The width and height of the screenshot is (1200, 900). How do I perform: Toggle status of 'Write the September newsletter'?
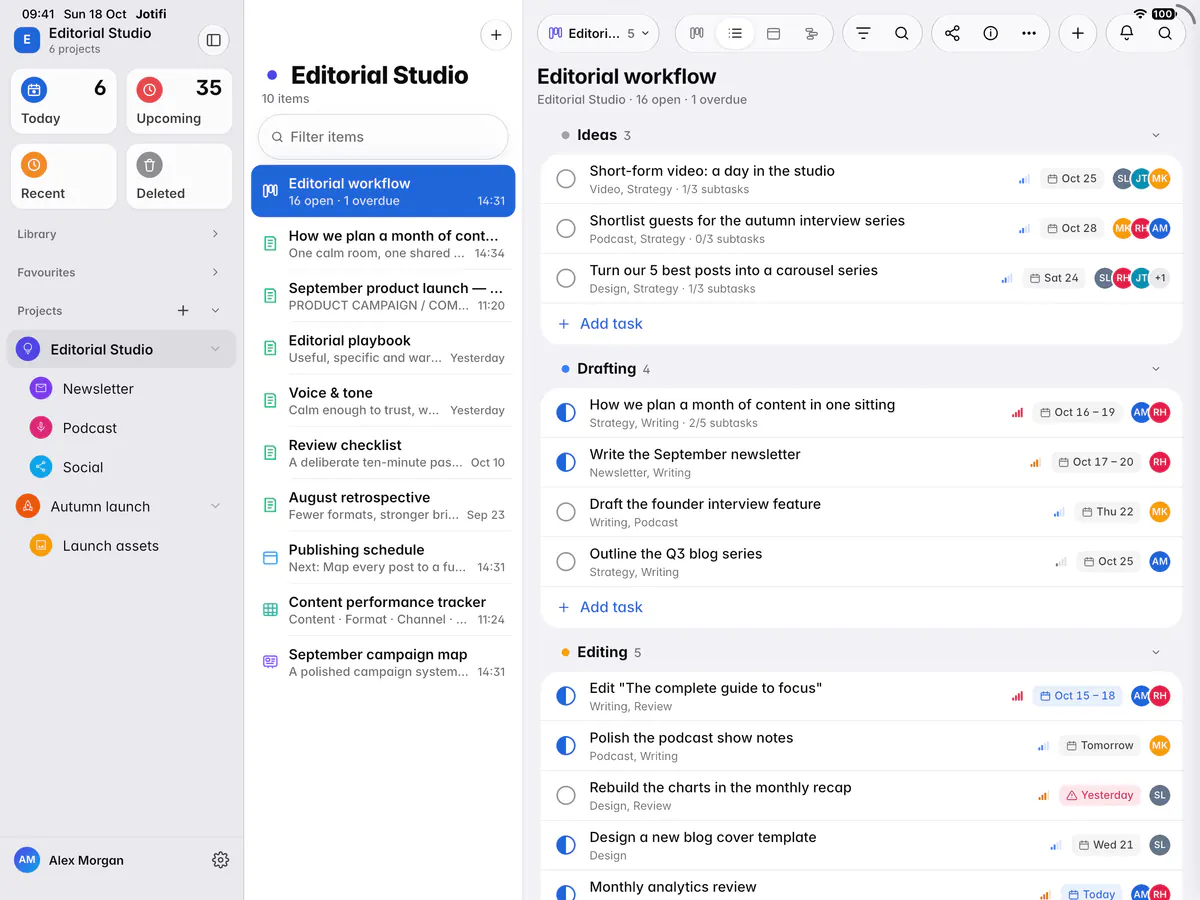pos(566,462)
